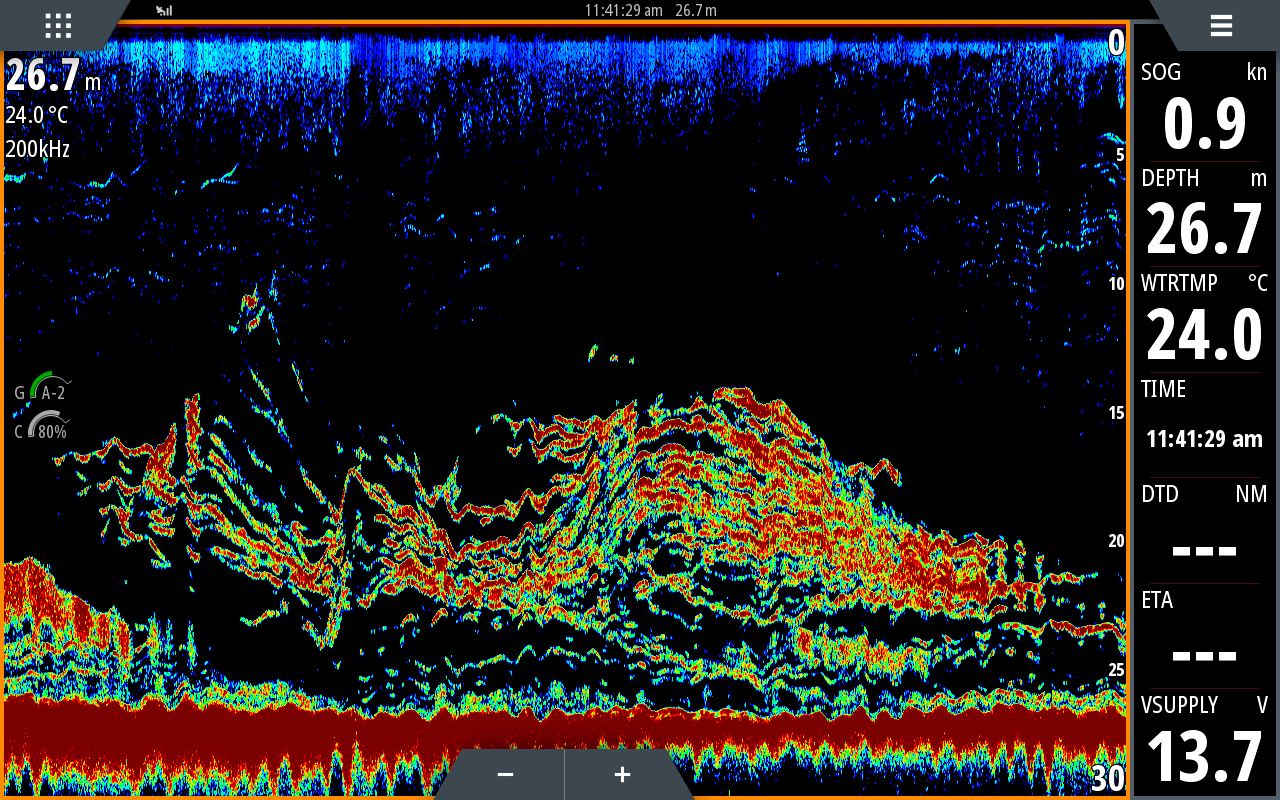Tap the 24.0 °C temperature overlay

pyautogui.click(x=39, y=116)
